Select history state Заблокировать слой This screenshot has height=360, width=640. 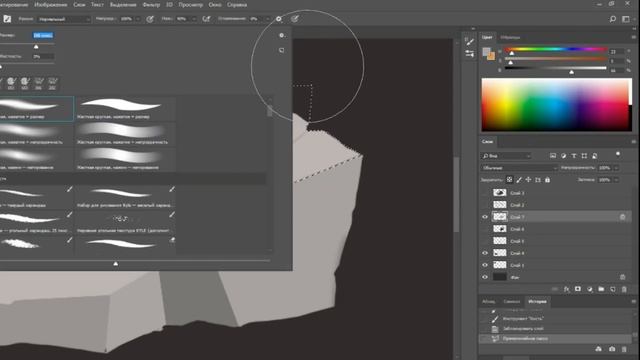click(x=523, y=329)
